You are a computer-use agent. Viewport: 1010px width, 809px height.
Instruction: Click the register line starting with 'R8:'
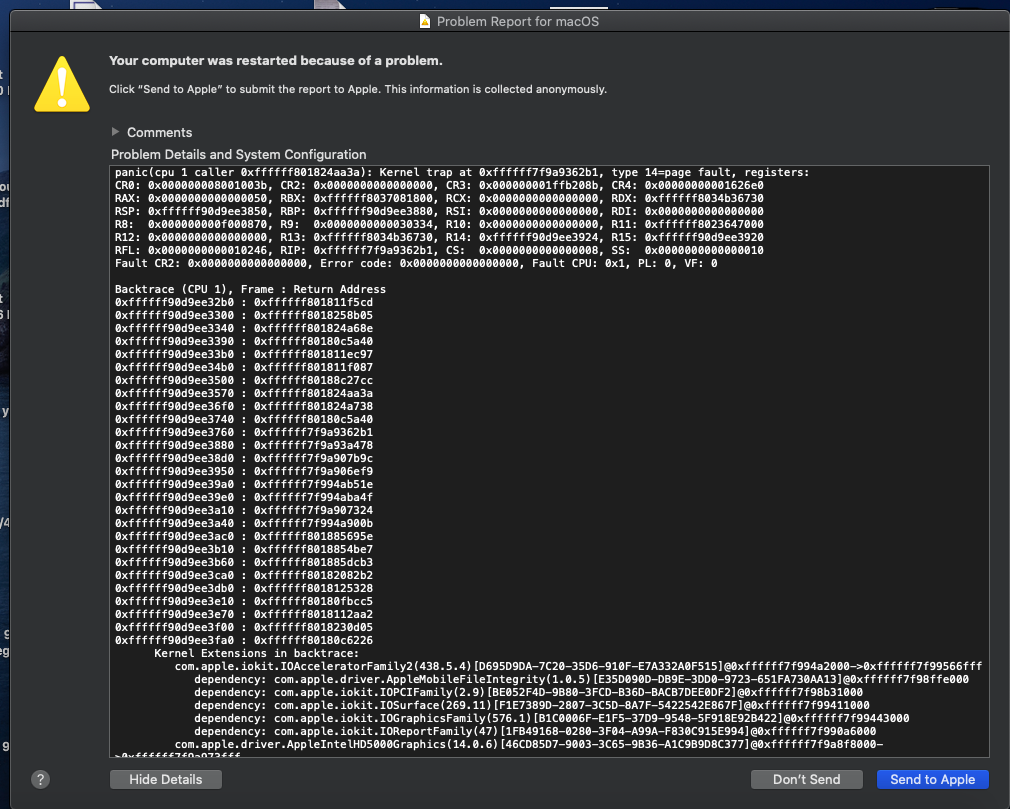[x=439, y=224]
